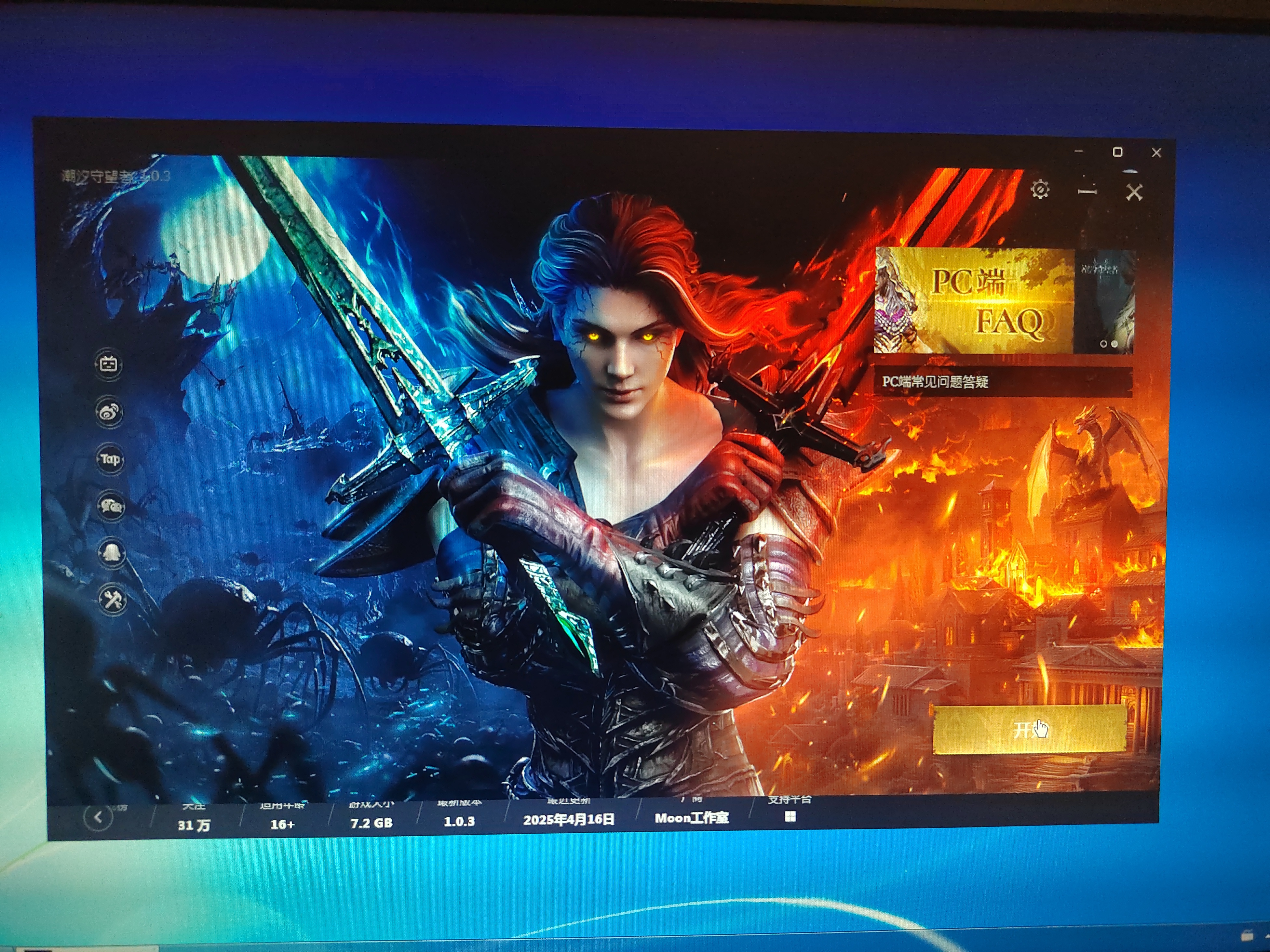Maximize the outer window
This screenshot has width=1270, height=952.
click(x=1117, y=152)
